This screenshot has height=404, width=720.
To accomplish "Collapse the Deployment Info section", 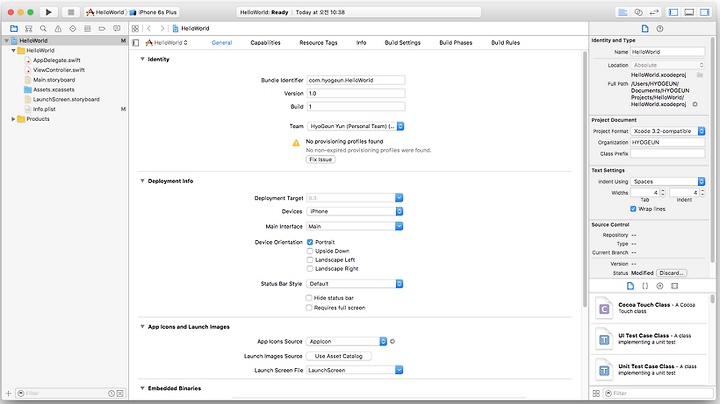I will coord(142,181).
